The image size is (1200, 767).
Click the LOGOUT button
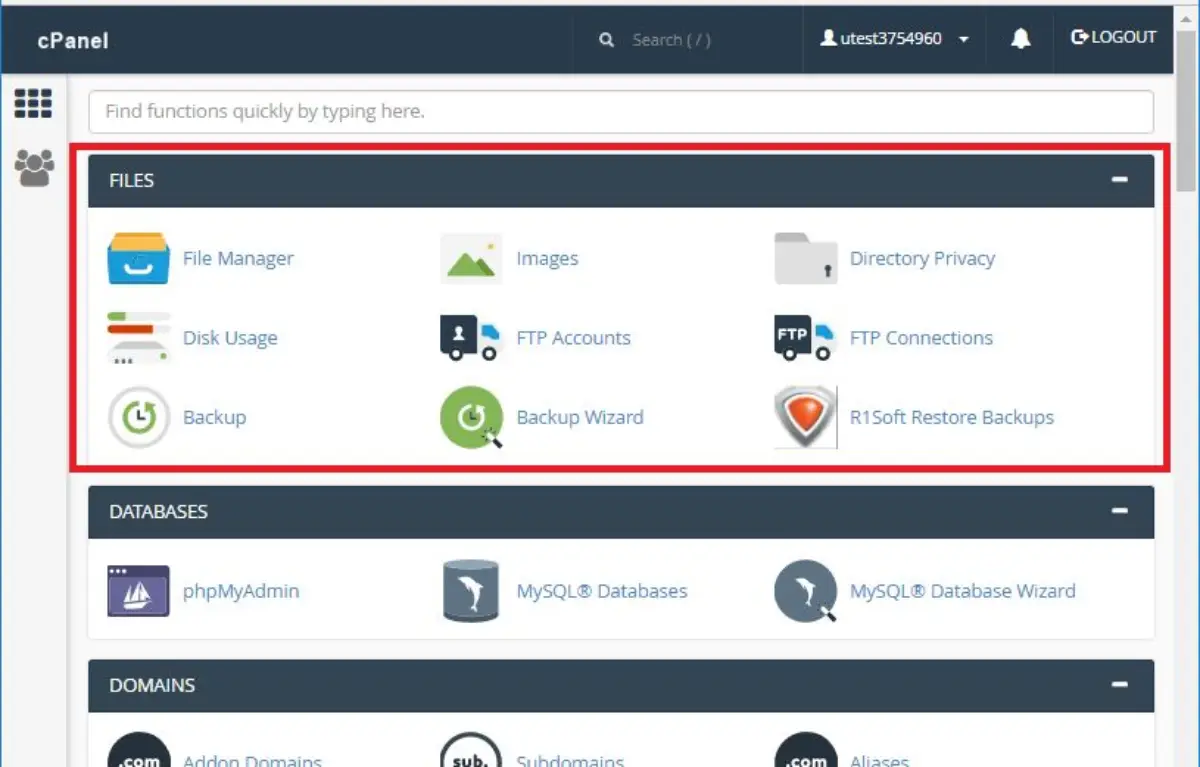click(1113, 37)
